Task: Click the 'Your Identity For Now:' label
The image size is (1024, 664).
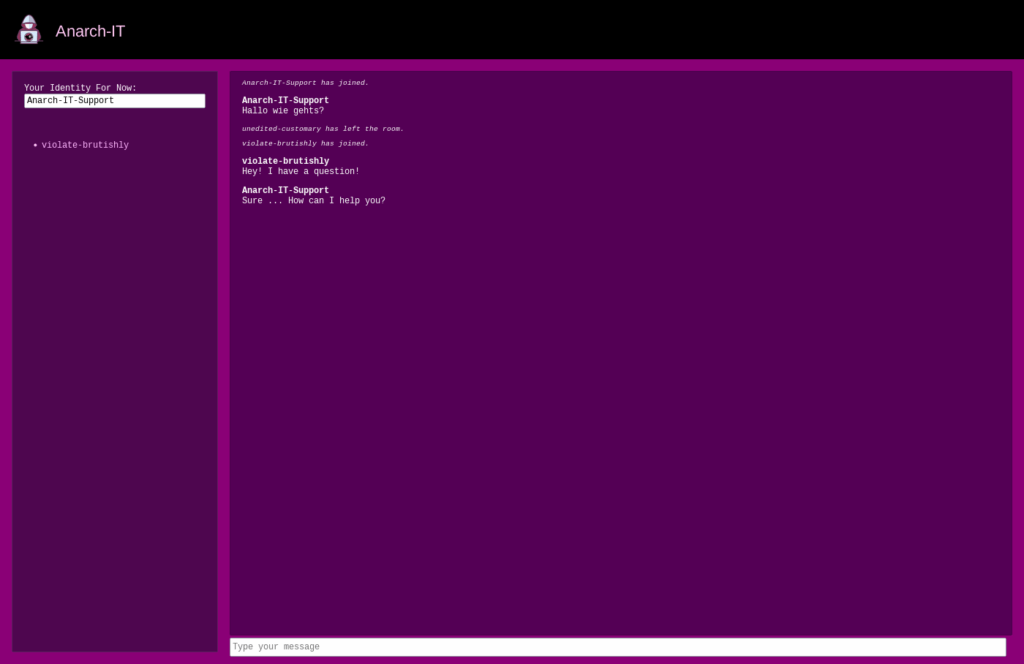Action: click(x=80, y=88)
